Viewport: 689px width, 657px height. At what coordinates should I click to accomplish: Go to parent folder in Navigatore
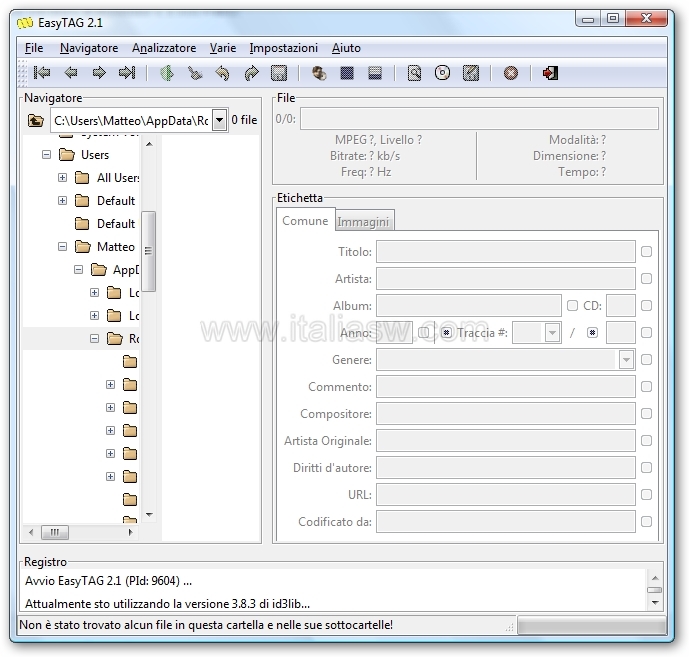36,120
